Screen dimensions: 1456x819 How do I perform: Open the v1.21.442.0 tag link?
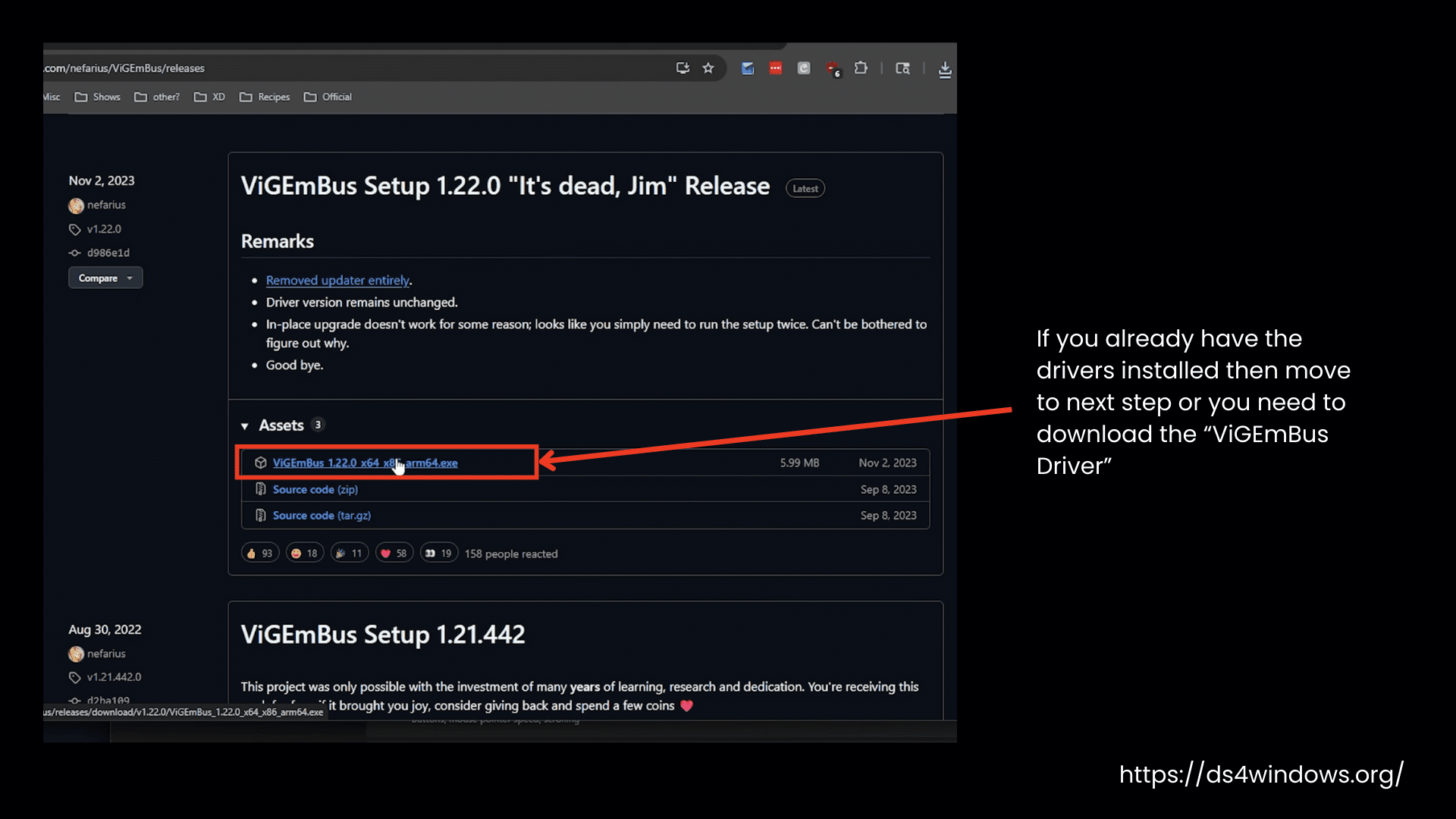coord(114,676)
